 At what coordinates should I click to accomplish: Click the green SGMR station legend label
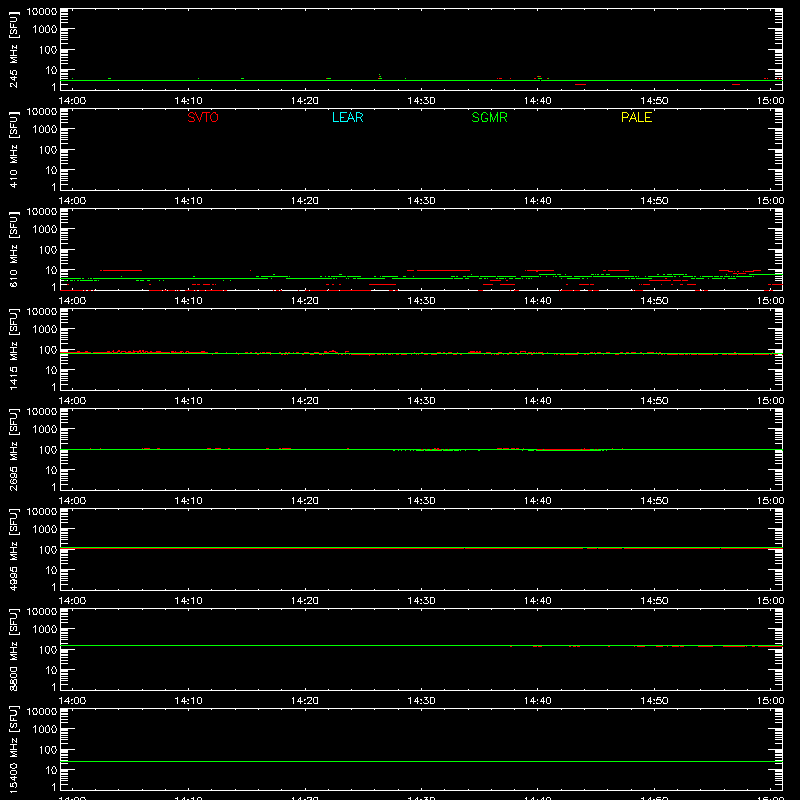click(489, 117)
